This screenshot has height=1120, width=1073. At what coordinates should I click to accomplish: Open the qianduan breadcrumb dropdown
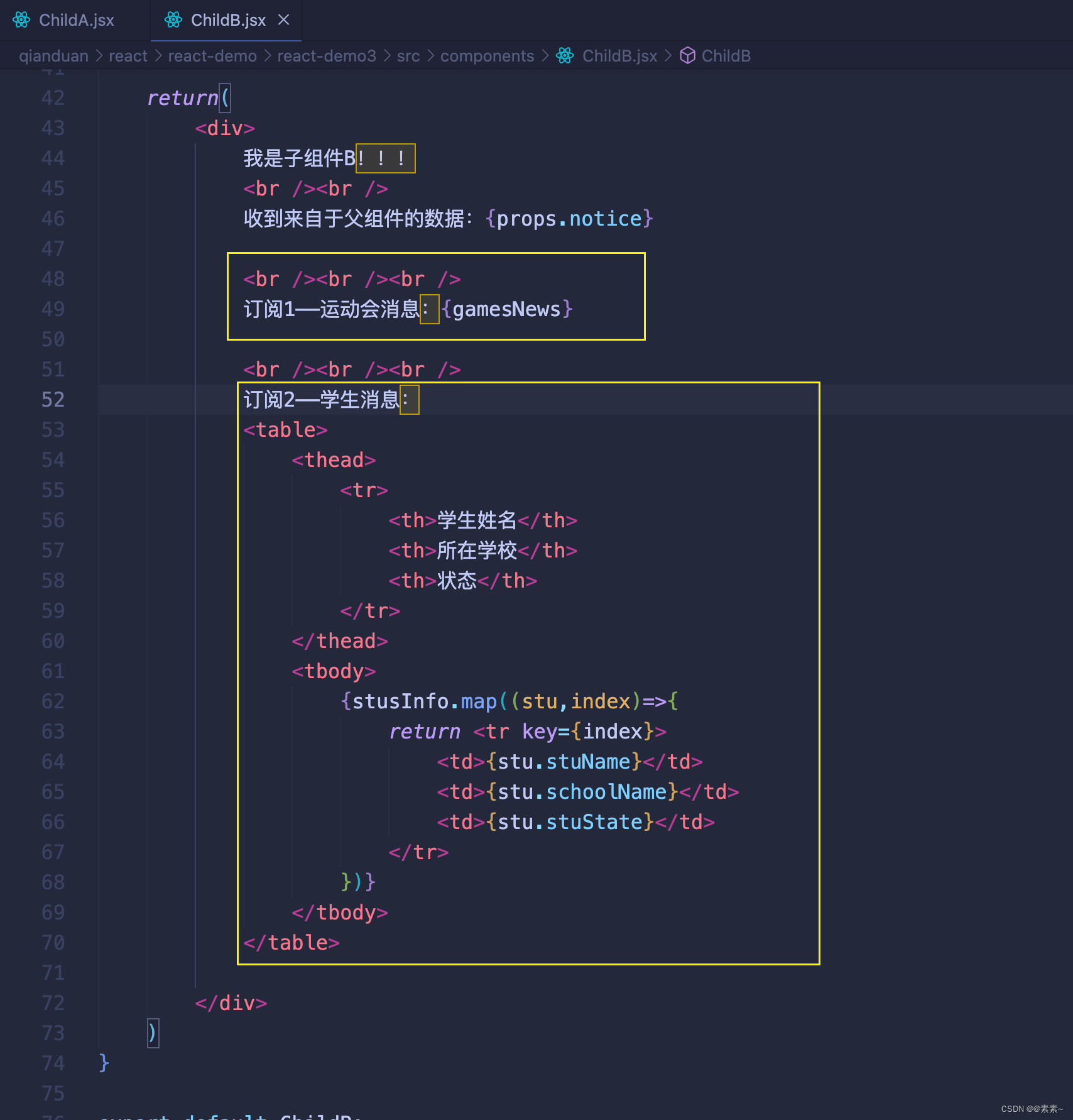coord(54,56)
